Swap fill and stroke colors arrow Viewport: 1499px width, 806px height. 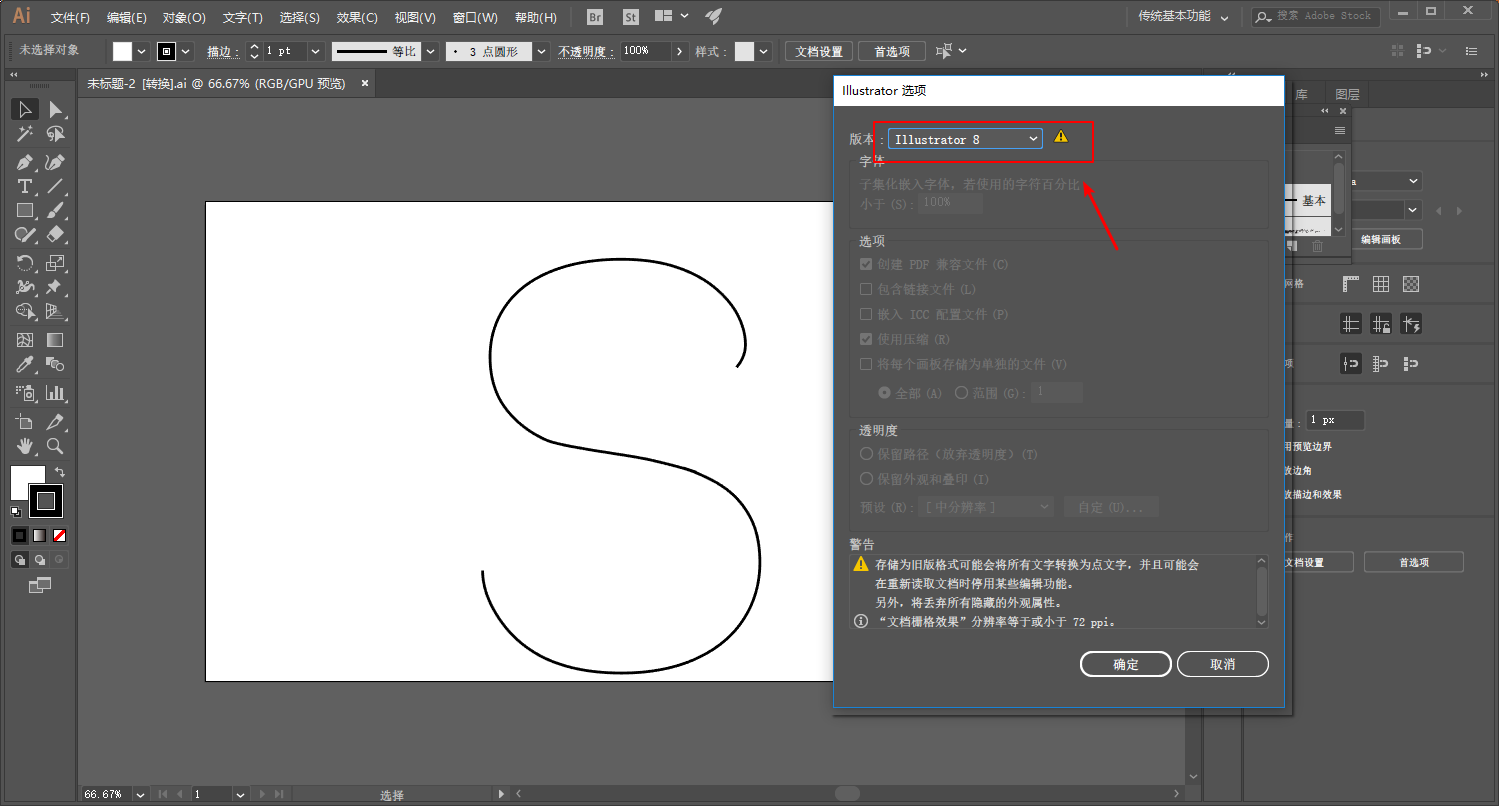click(59, 472)
